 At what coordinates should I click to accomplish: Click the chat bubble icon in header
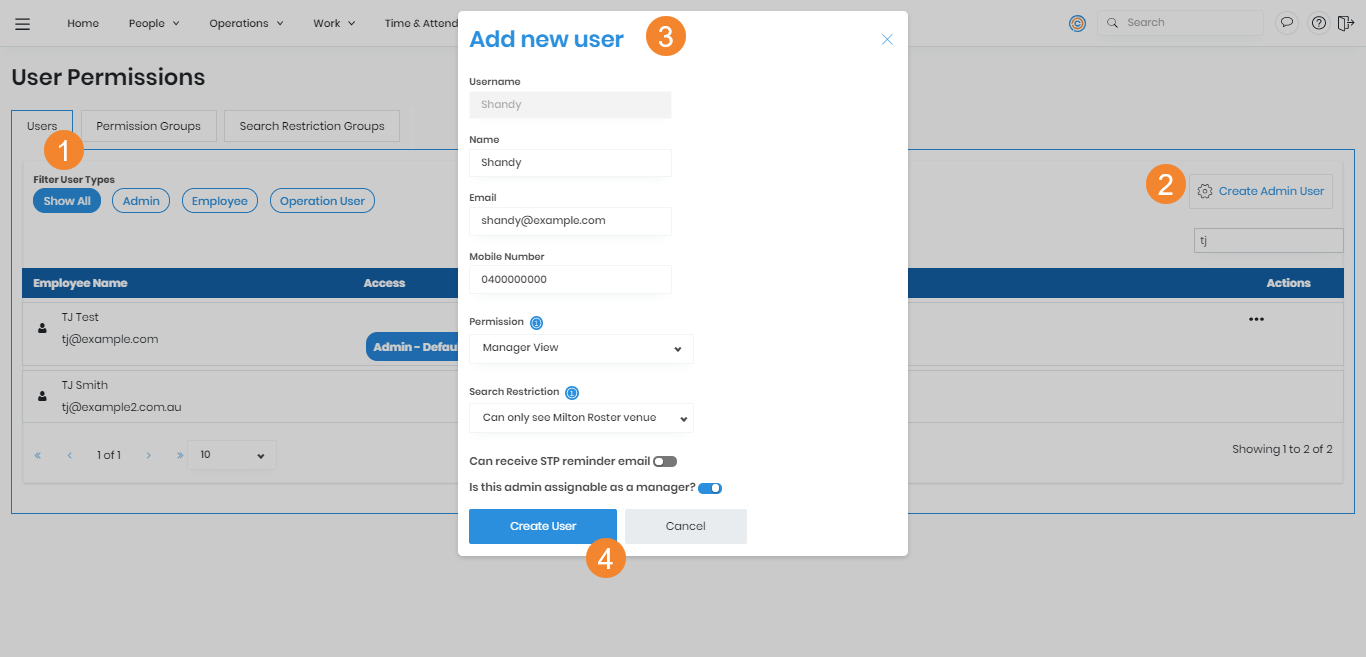(x=1287, y=23)
